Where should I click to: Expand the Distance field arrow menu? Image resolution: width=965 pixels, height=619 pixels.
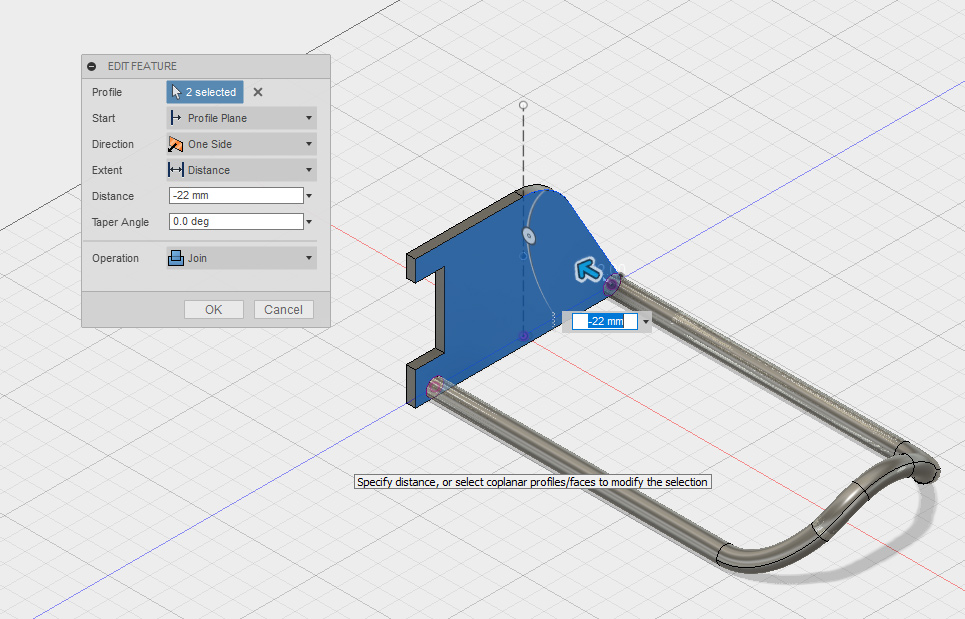pyautogui.click(x=310, y=197)
